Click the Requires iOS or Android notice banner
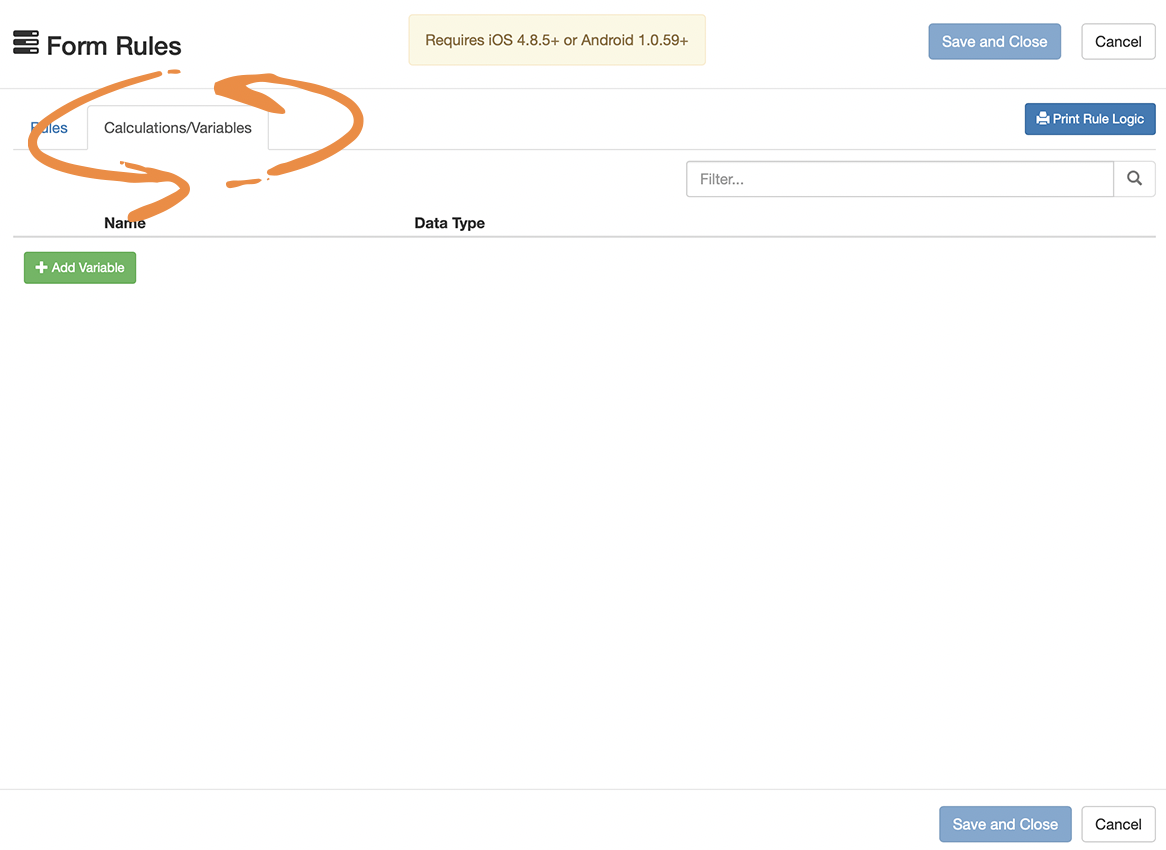Screen dimensions: 1166x850 pyautogui.click(x=556, y=40)
